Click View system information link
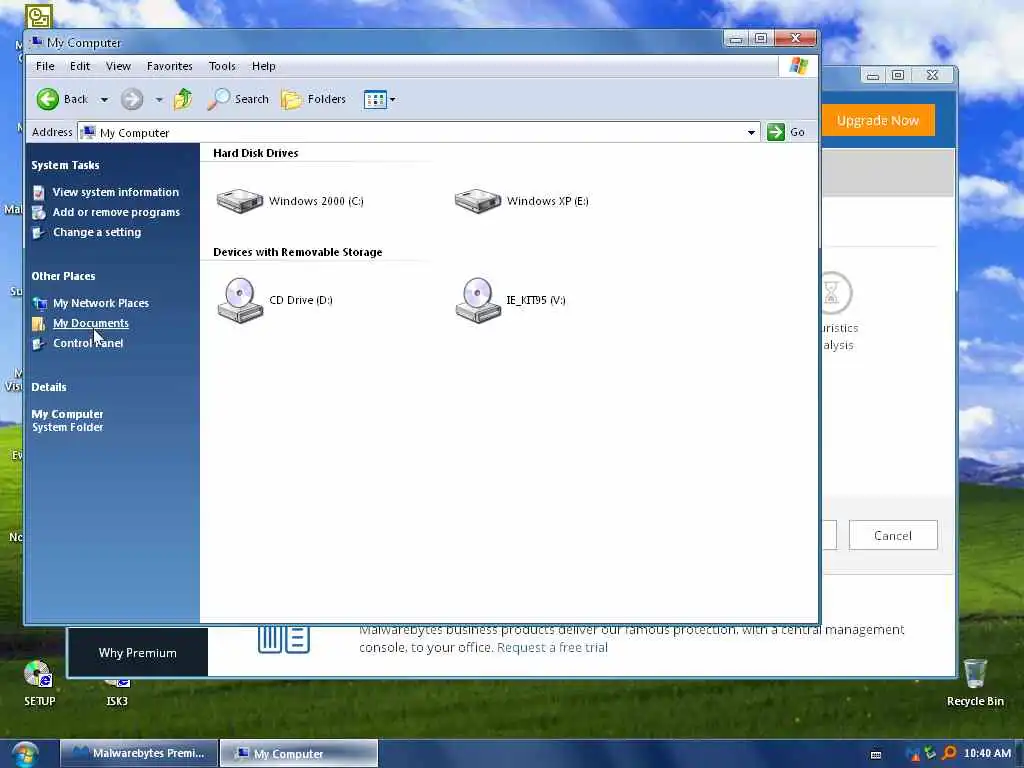 [116, 192]
